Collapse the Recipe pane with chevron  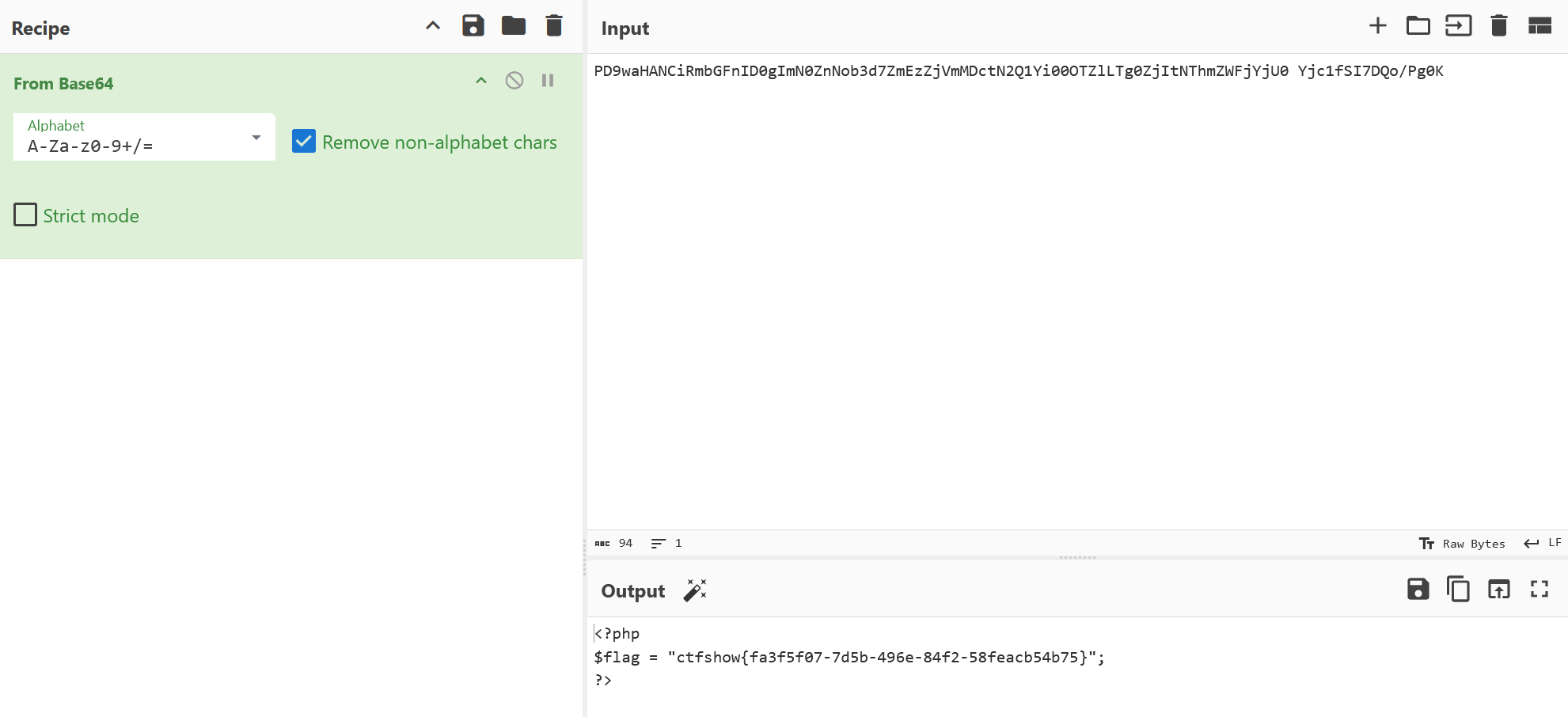432,25
